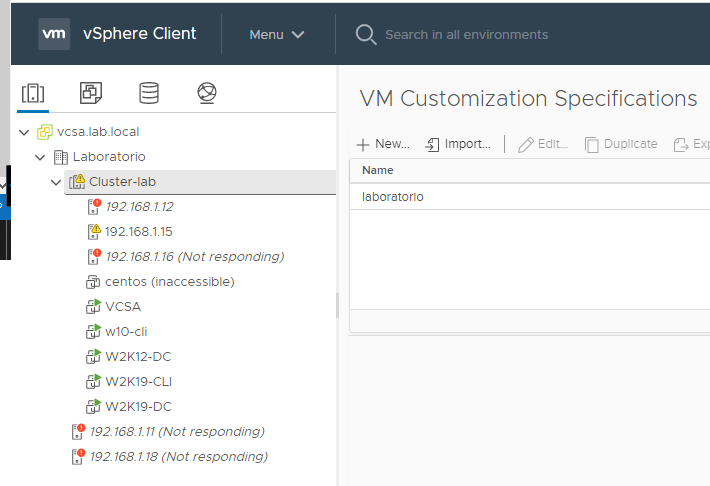The width and height of the screenshot is (710, 486).
Task: Switch to the Networking inventory tab
Action: (x=207, y=93)
